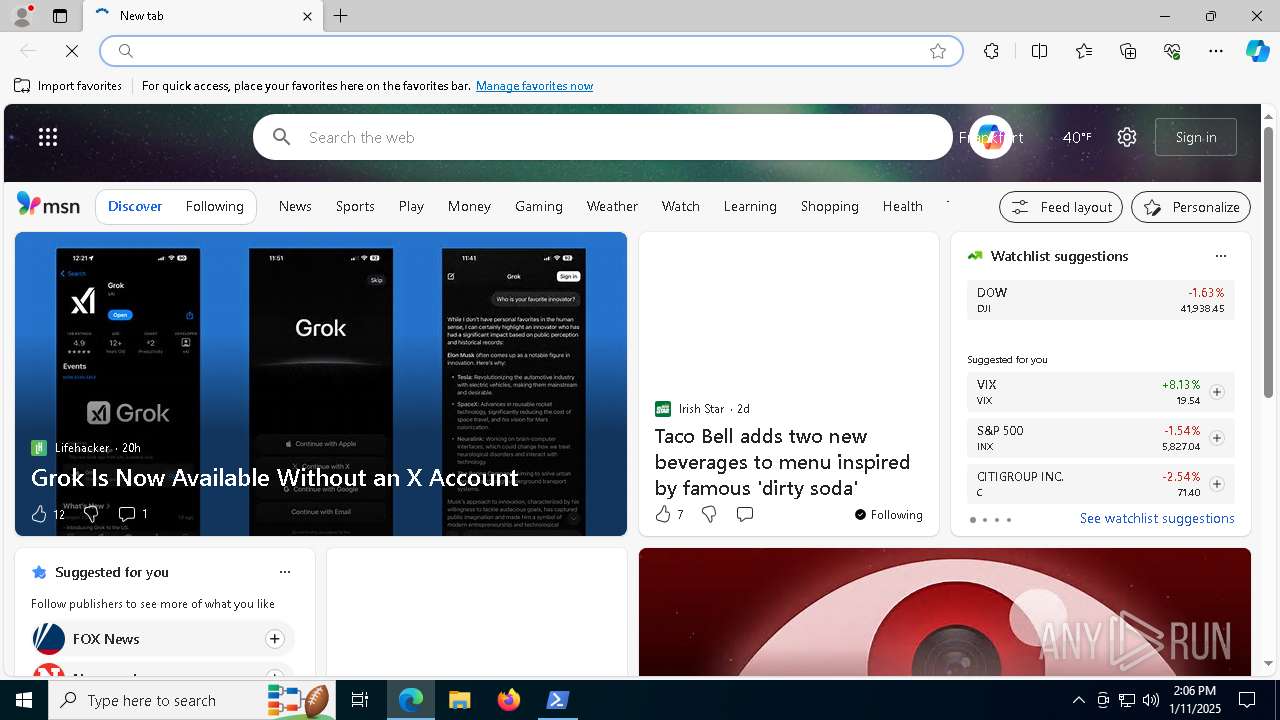
Task: Open the Weather category
Action: click(612, 206)
